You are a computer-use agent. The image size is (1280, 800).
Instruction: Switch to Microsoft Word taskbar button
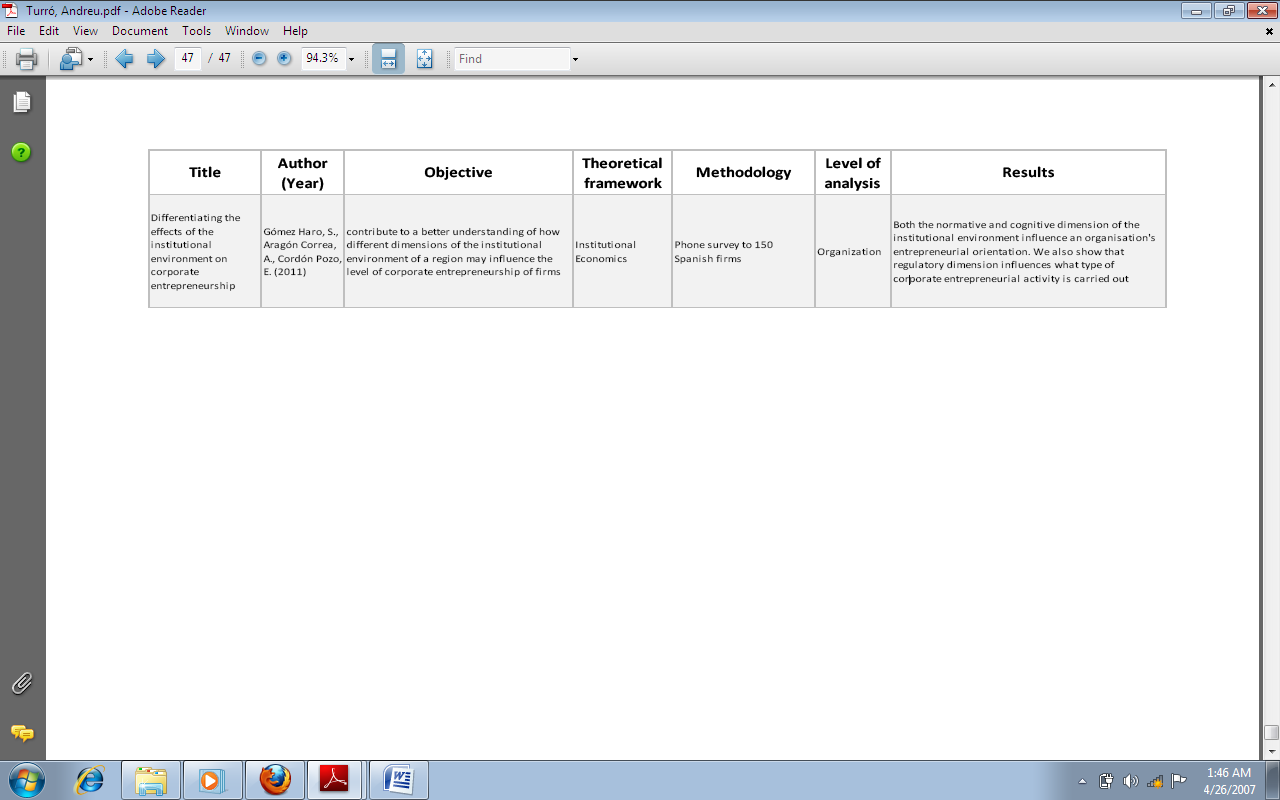click(x=398, y=779)
